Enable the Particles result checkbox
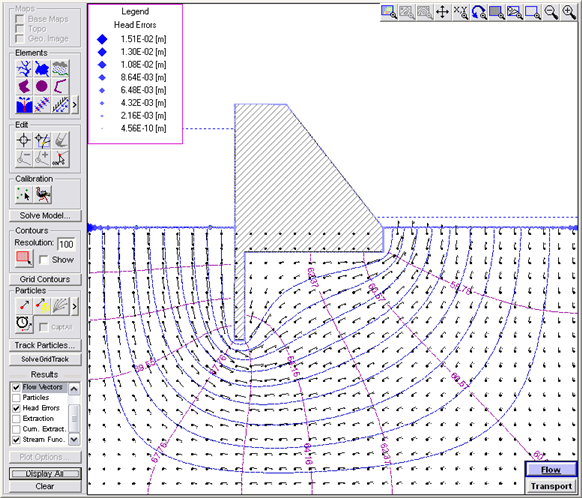Viewport: 582px width, 498px height. pos(16,398)
